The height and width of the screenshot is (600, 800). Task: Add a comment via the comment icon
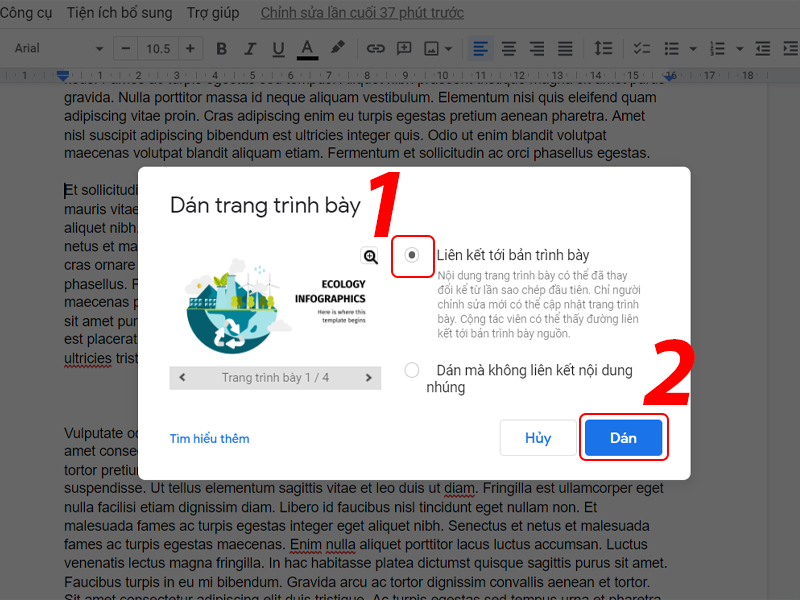pos(405,48)
